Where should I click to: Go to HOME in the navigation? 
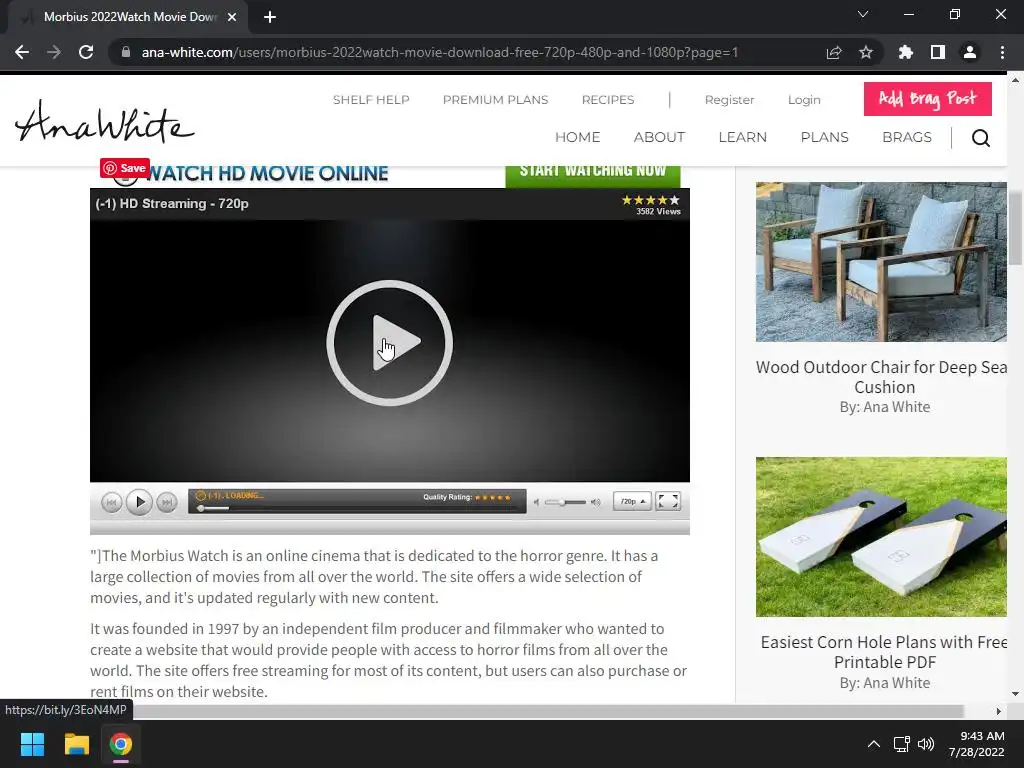[577, 137]
